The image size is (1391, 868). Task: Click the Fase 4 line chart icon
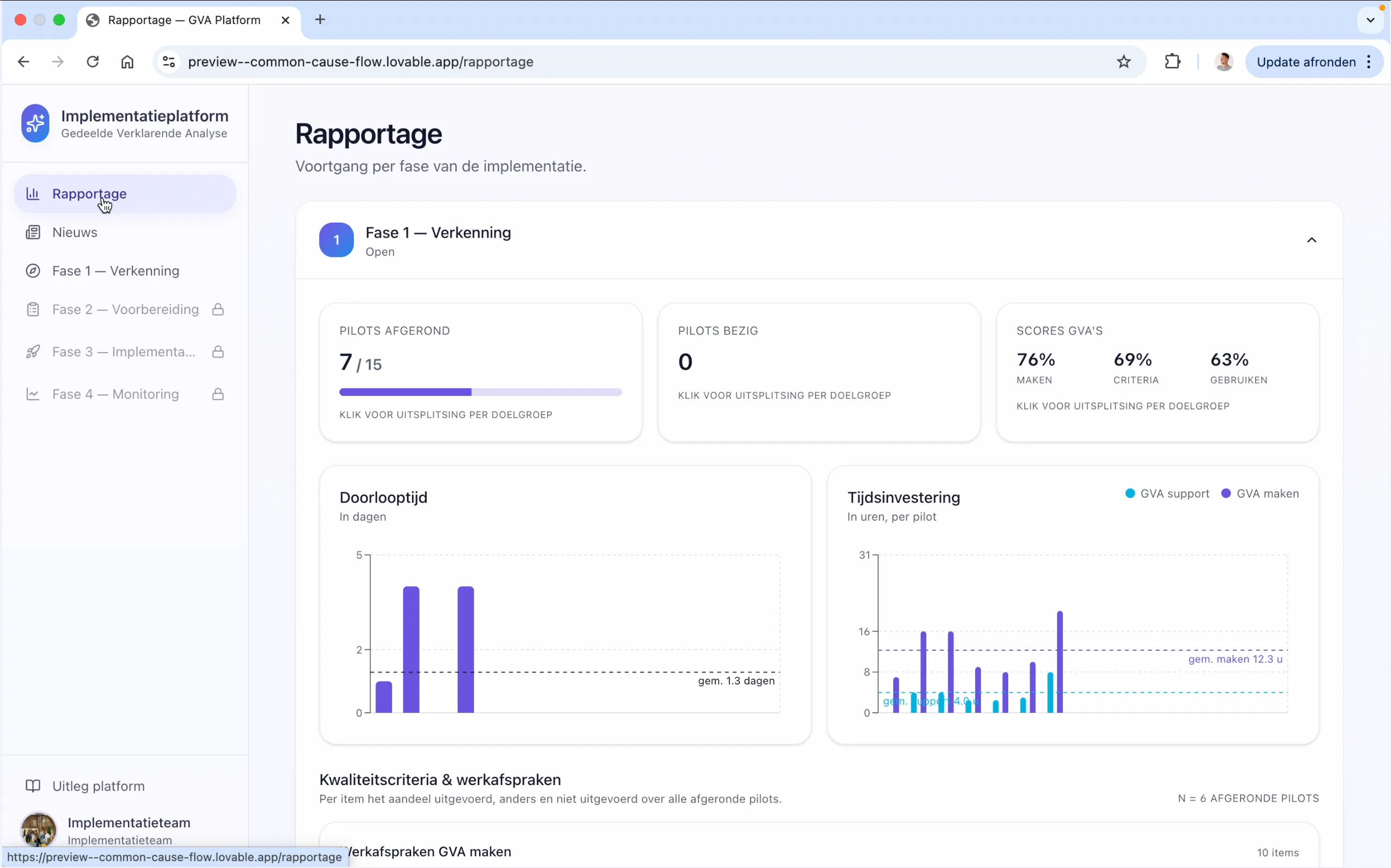(x=33, y=394)
